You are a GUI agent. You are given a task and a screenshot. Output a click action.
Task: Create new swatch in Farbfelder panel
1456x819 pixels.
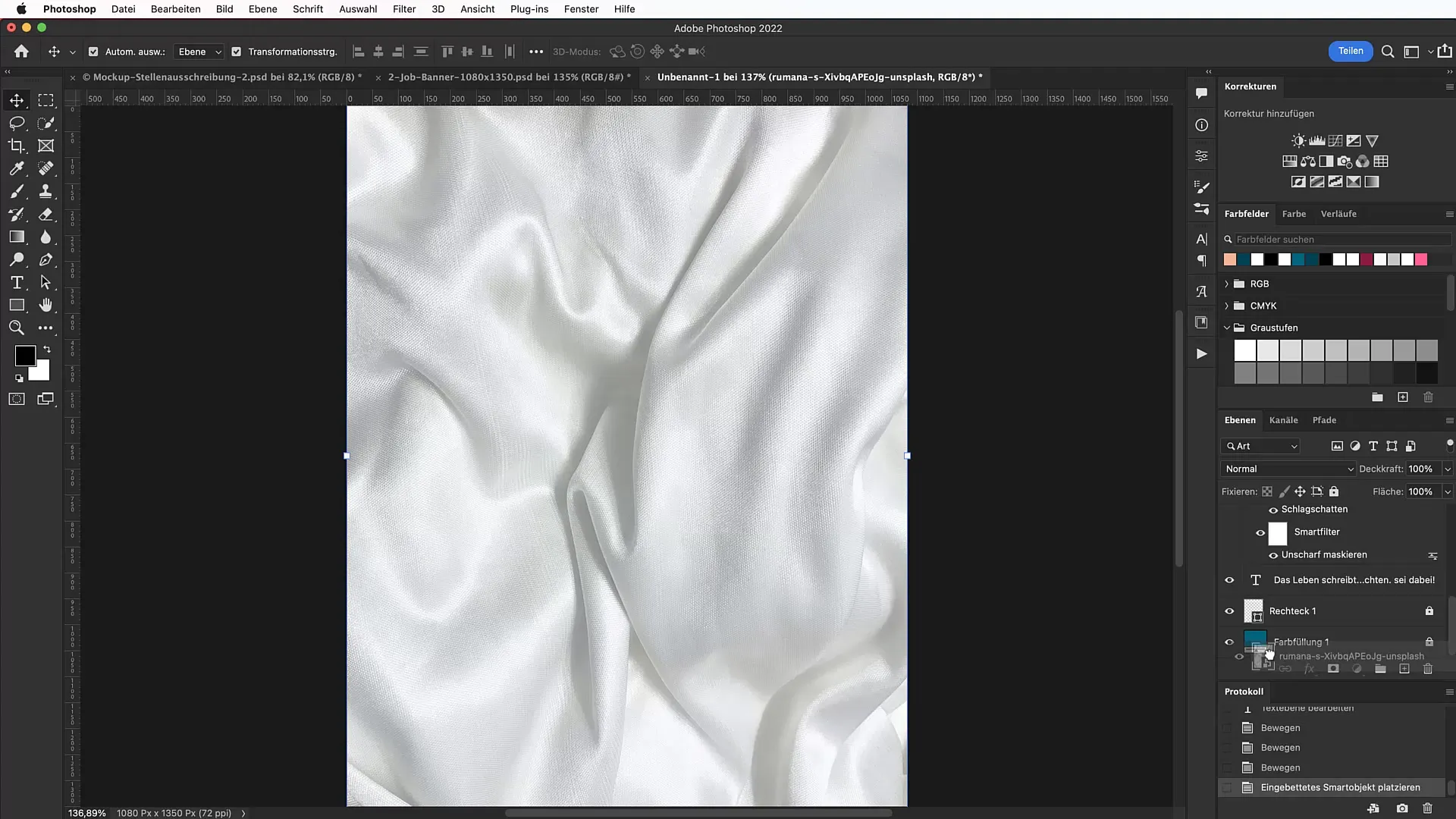coord(1403,397)
